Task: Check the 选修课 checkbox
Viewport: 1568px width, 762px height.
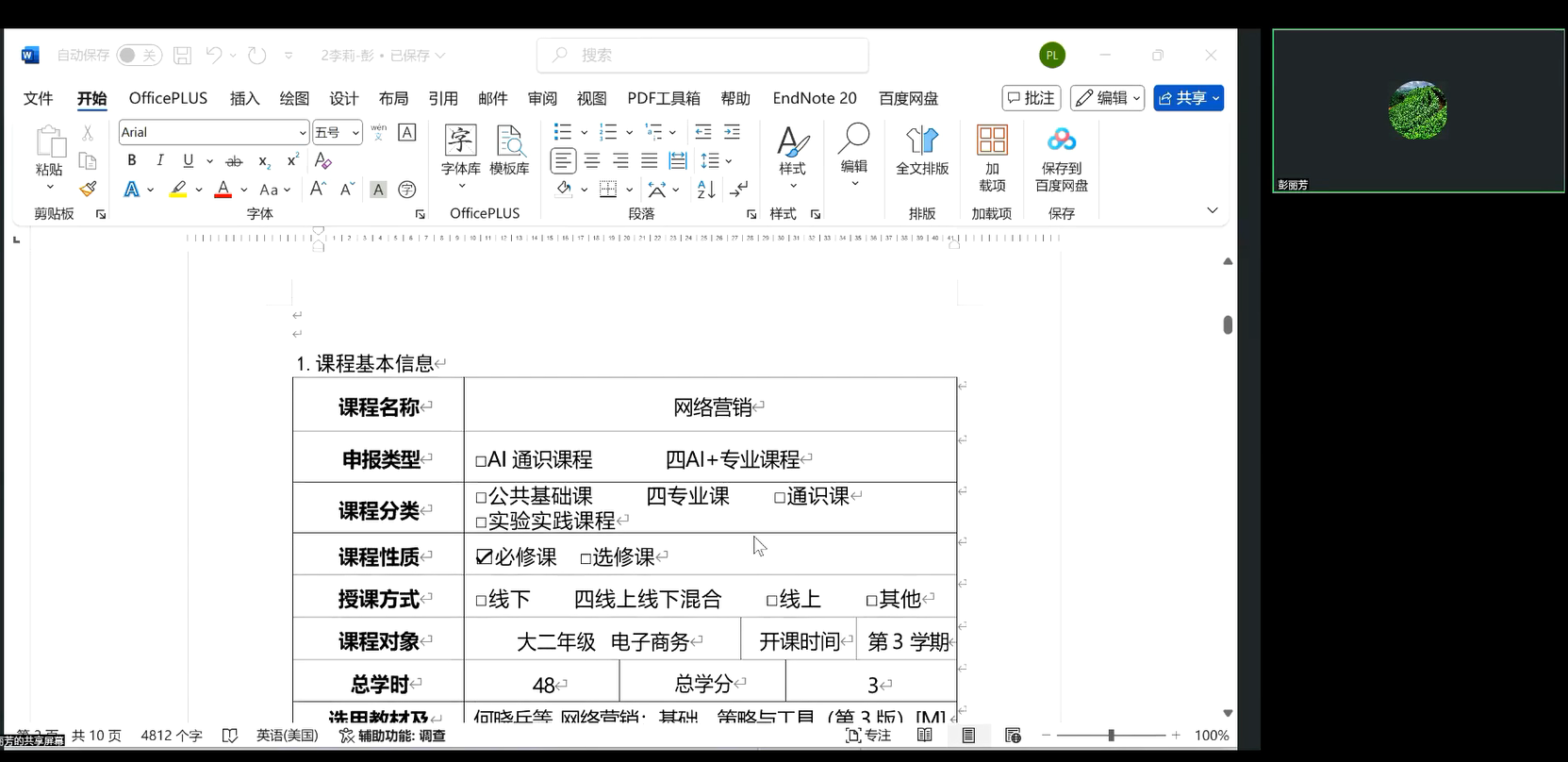Action: 586,559
